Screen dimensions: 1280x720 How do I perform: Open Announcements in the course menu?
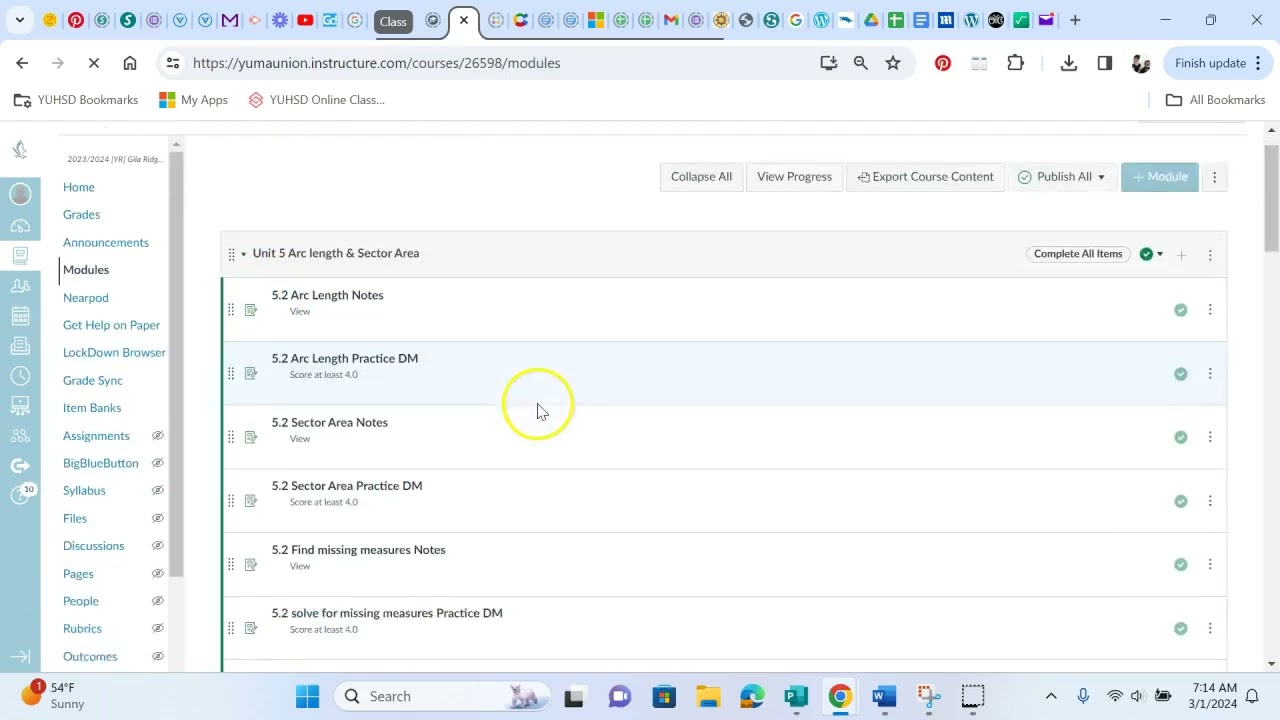[106, 243]
